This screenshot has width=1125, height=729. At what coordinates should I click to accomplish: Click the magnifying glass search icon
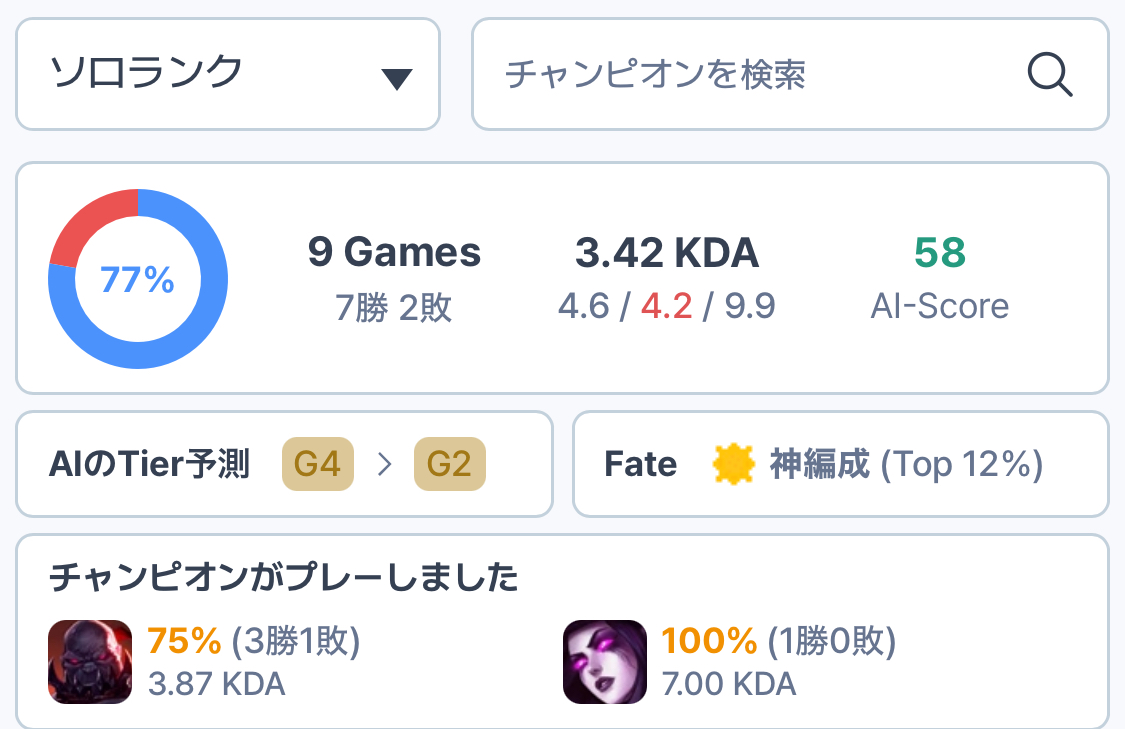[x=1050, y=74]
